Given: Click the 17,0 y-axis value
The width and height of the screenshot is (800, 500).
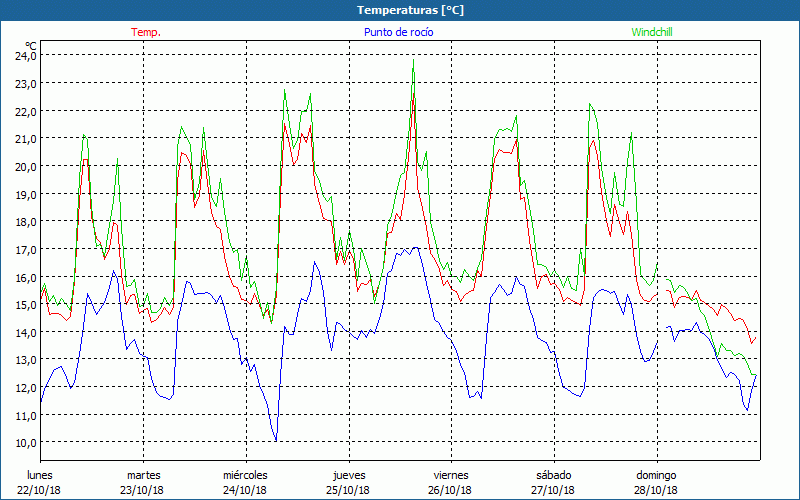Looking at the screenshot, I should [26, 249].
